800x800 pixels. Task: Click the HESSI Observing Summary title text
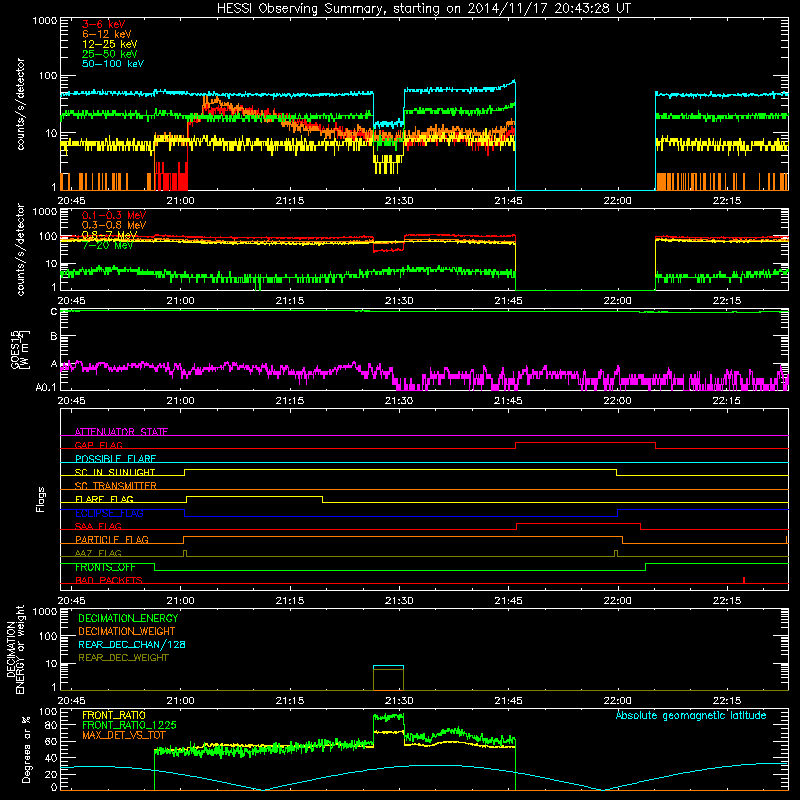(423, 9)
